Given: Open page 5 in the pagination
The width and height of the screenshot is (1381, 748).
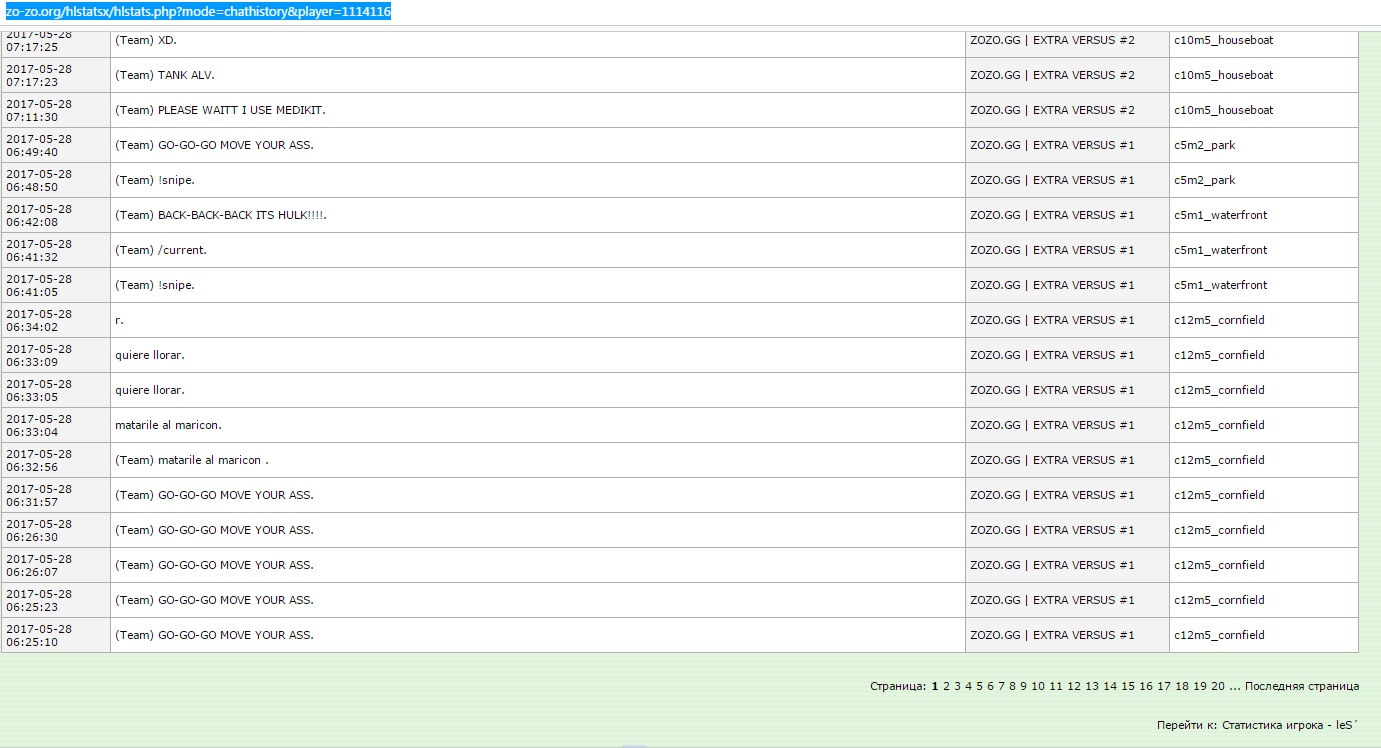Looking at the screenshot, I should (x=979, y=686).
